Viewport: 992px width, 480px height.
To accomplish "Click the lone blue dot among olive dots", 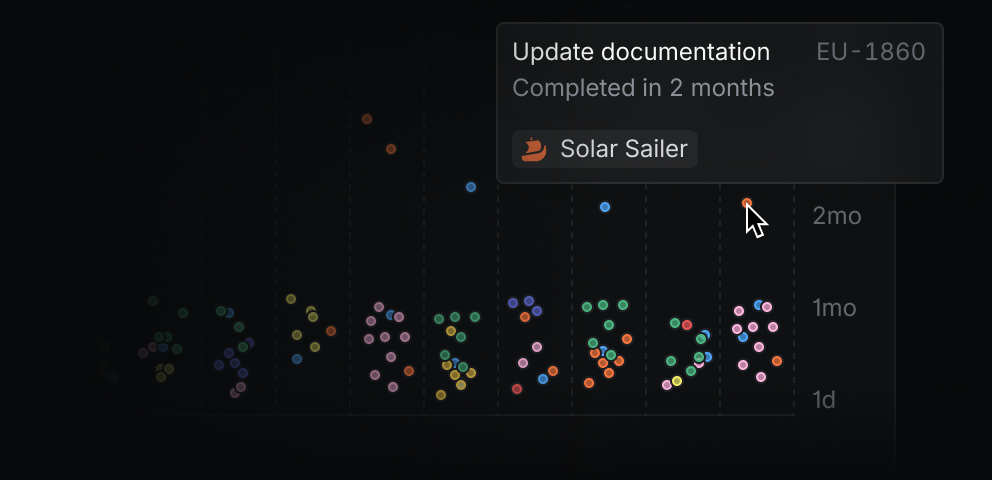I will [x=297, y=359].
